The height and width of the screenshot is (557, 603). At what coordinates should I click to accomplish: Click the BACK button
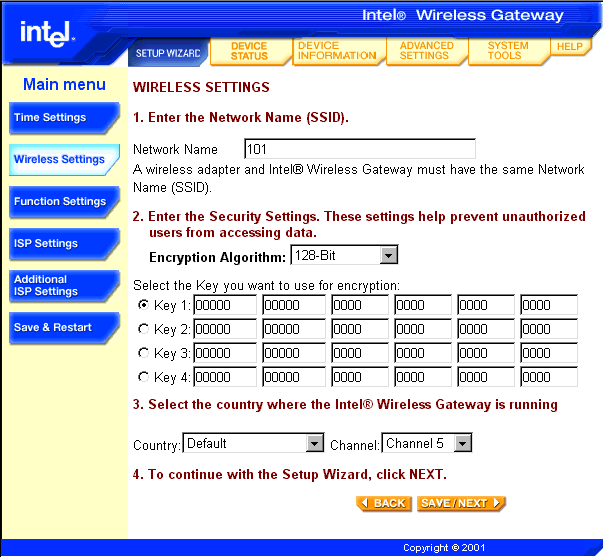(x=384, y=503)
